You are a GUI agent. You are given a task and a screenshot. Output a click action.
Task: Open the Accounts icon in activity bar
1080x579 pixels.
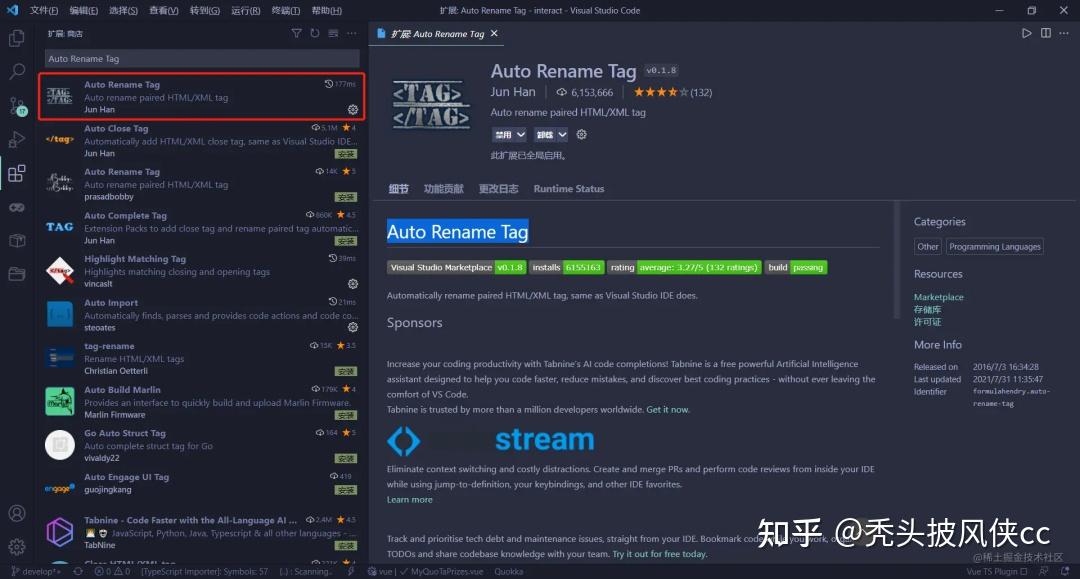(x=17, y=514)
